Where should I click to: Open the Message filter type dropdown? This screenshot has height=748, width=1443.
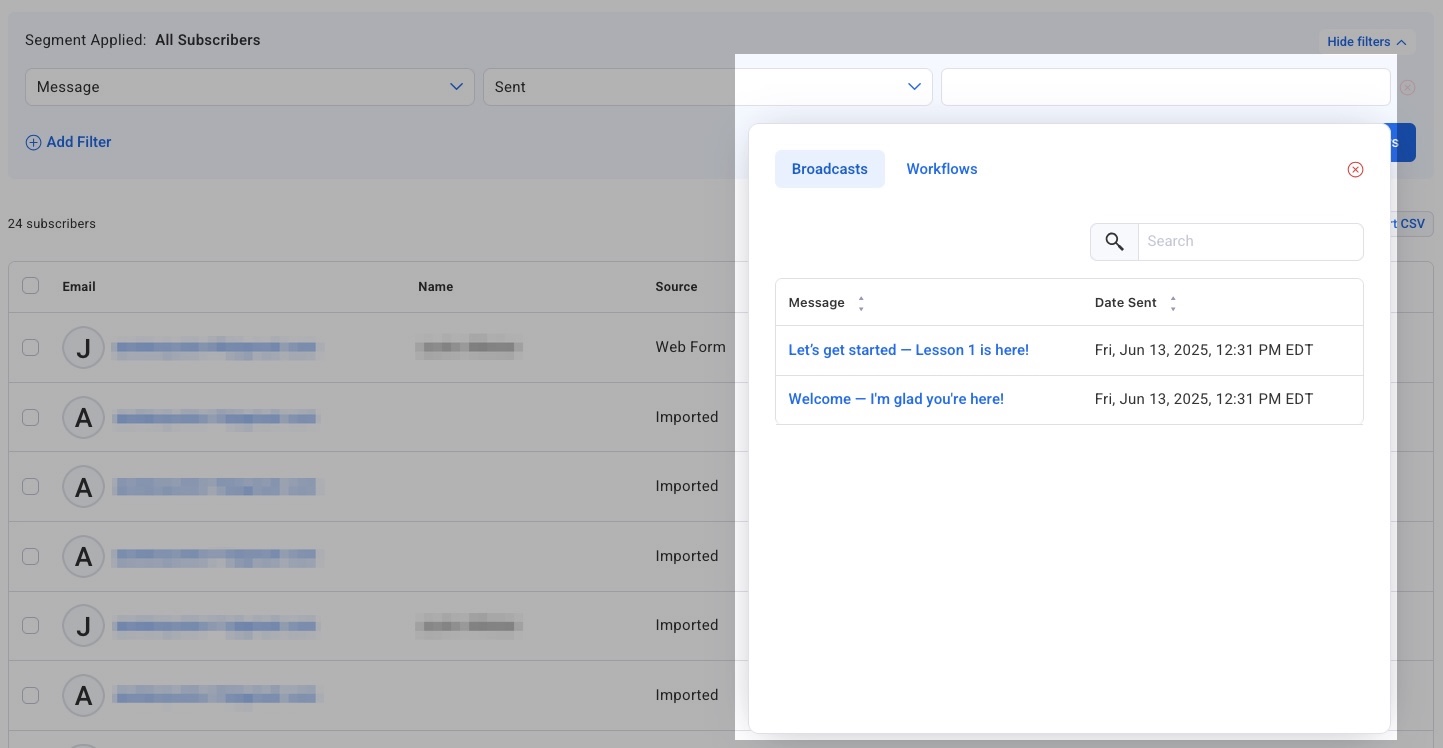[249, 87]
